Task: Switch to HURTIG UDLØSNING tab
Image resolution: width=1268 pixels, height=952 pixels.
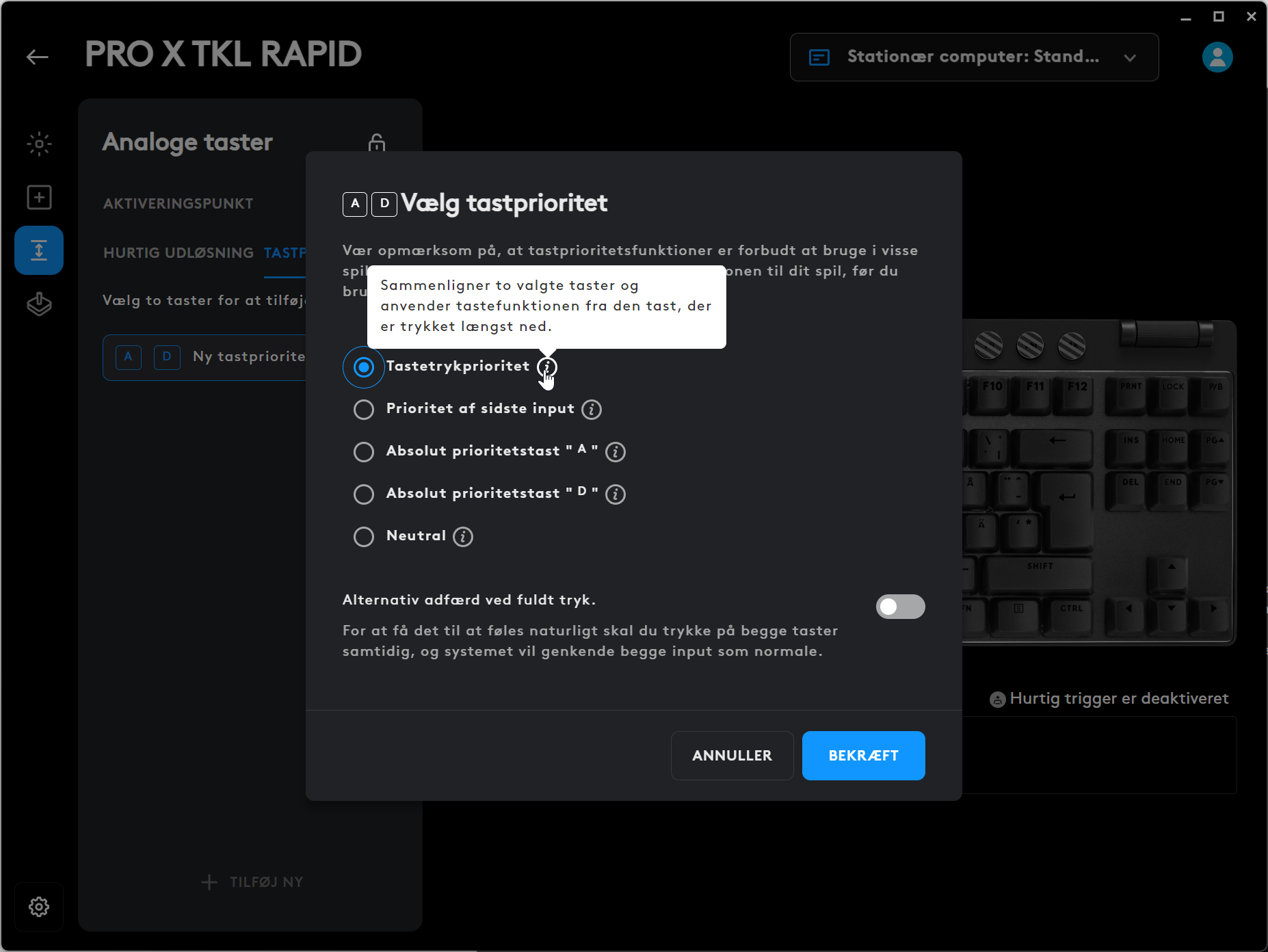Action: [x=178, y=253]
